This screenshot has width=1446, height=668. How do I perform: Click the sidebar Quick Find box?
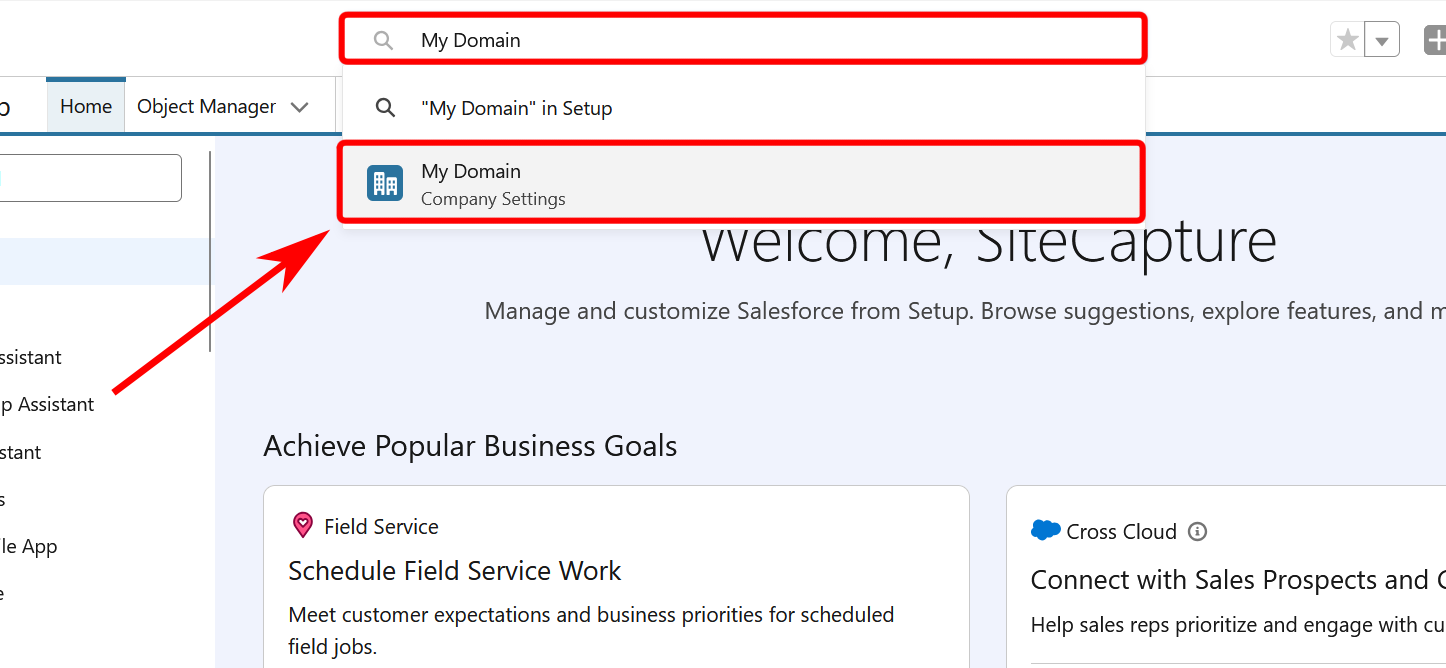coord(90,177)
